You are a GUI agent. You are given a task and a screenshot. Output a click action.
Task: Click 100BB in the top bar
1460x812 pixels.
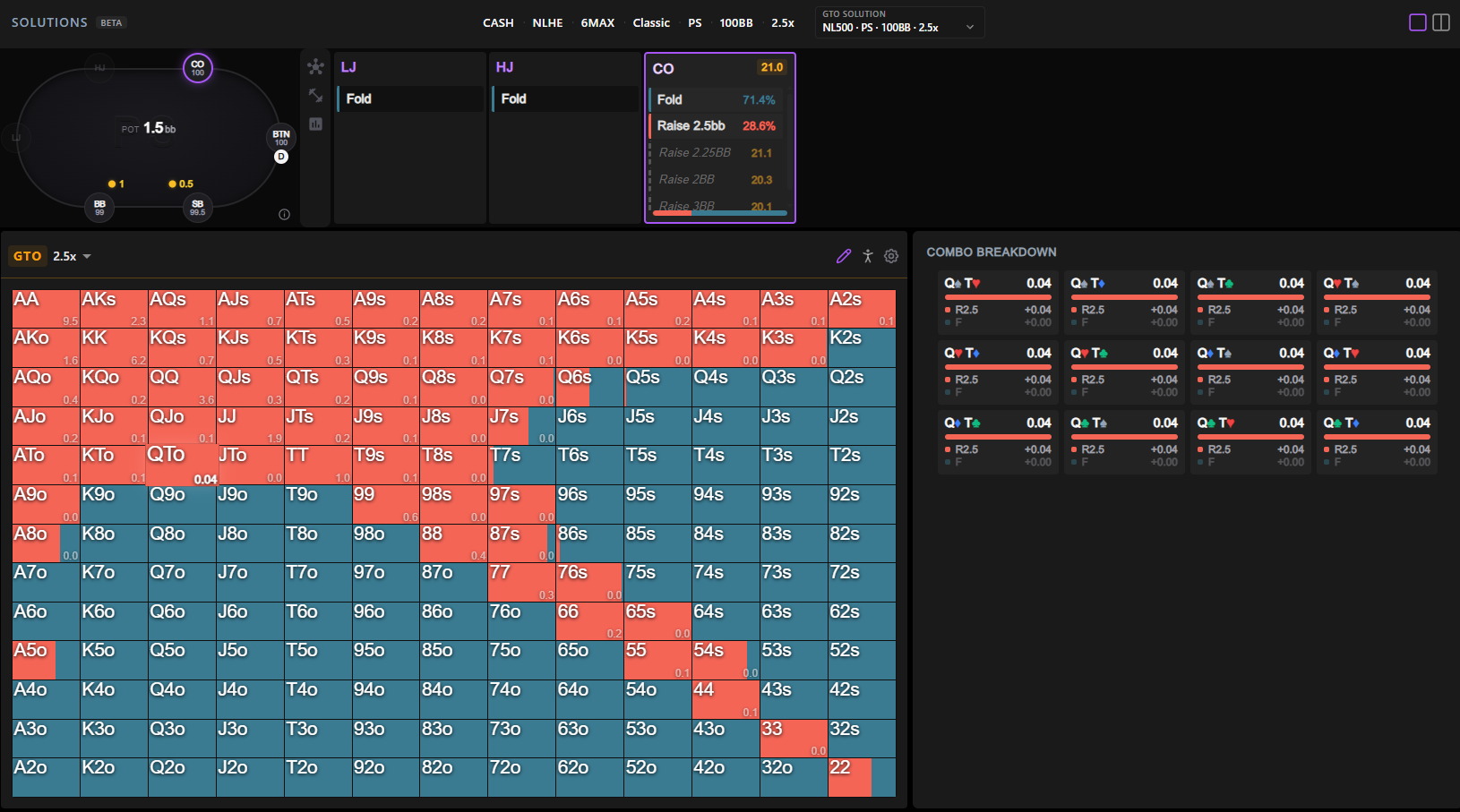(x=736, y=23)
